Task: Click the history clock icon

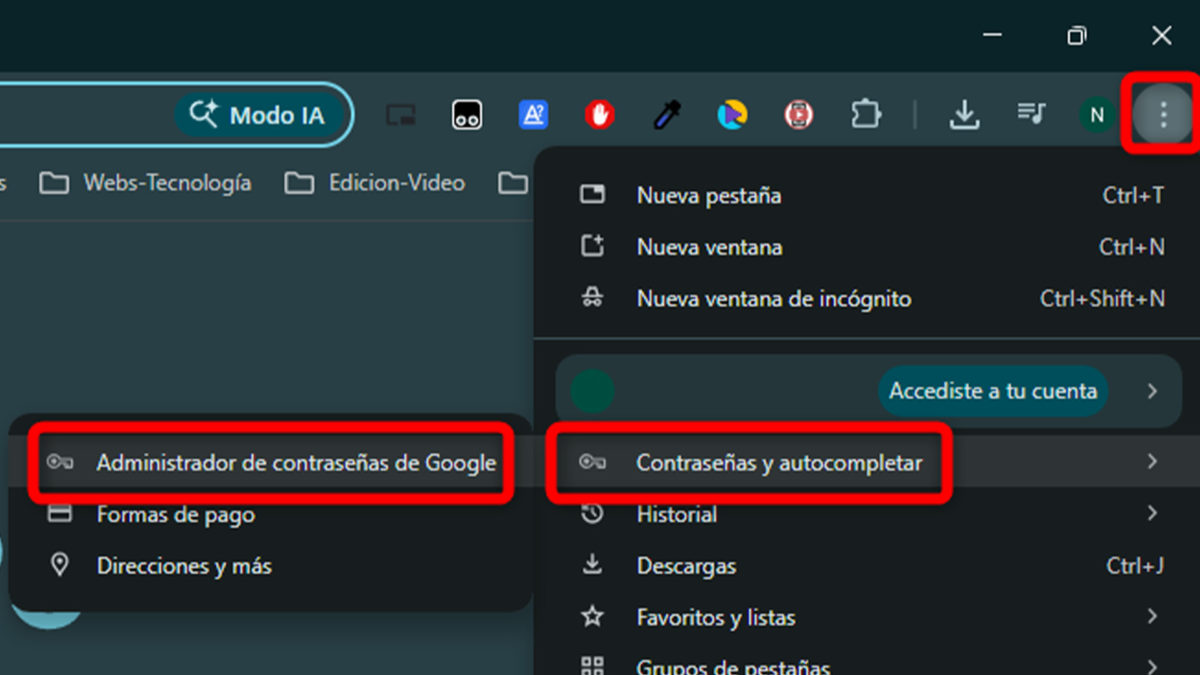Action: 593,513
